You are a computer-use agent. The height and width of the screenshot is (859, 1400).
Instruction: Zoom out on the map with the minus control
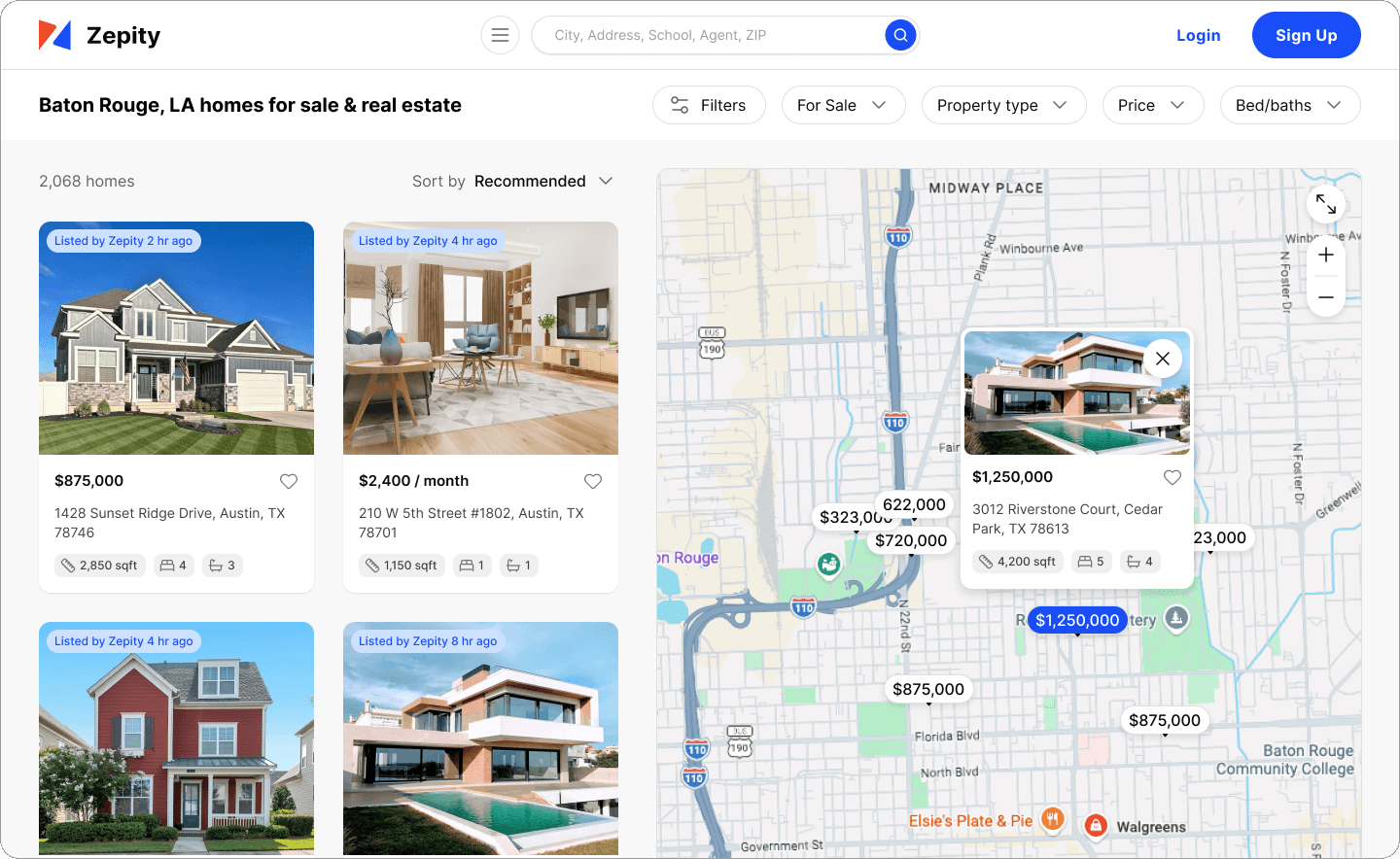click(x=1325, y=297)
